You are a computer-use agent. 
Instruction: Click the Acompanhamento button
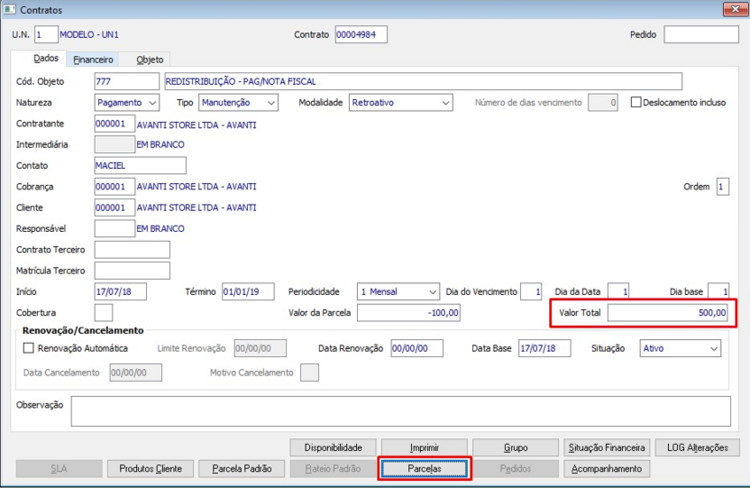tap(607, 468)
